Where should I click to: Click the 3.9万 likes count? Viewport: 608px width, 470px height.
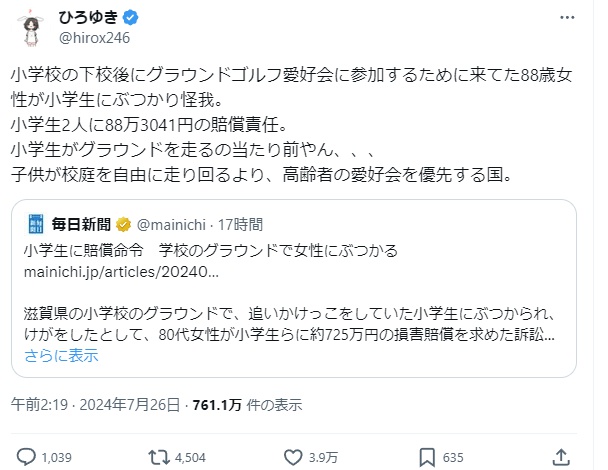pyautogui.click(x=324, y=457)
